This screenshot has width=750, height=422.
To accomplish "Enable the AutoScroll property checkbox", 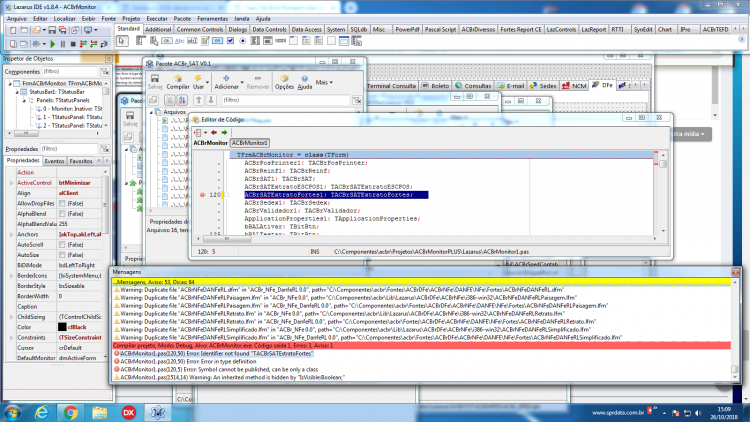I will [62, 244].
